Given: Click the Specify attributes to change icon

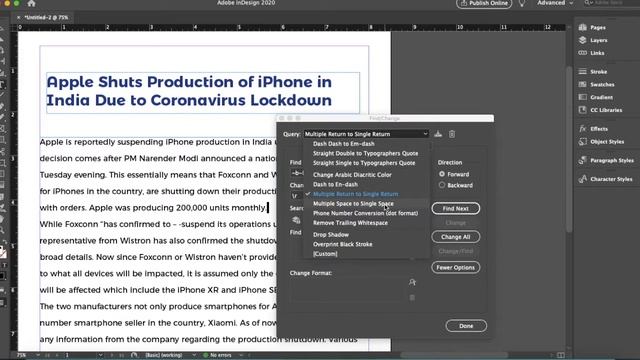Looking at the screenshot, I should click(412, 282).
